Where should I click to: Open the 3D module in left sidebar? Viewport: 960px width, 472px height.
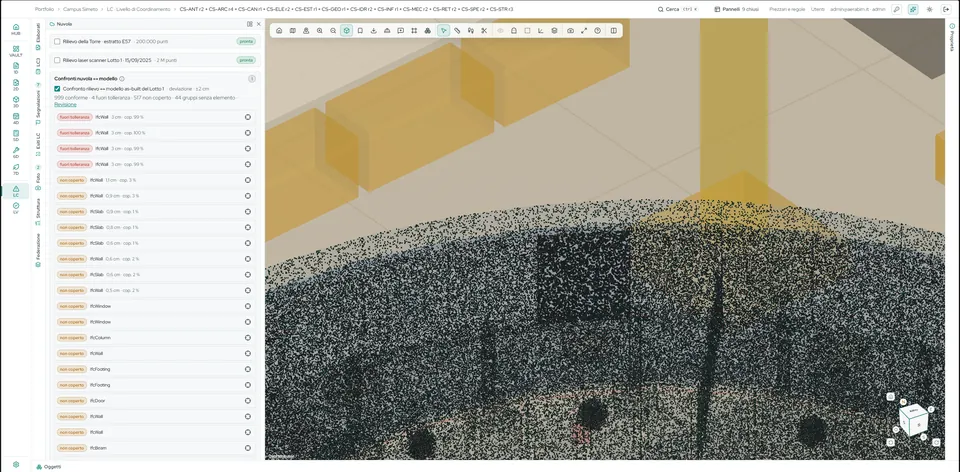pos(16,102)
